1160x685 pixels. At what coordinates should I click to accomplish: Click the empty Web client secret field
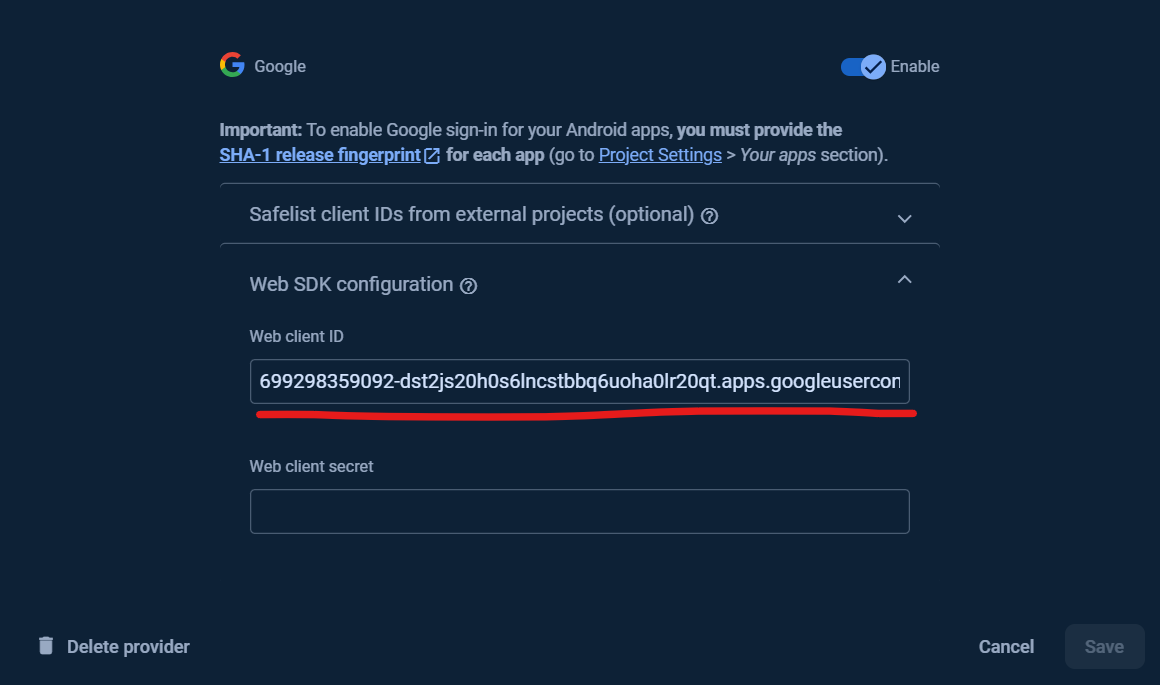[579, 511]
